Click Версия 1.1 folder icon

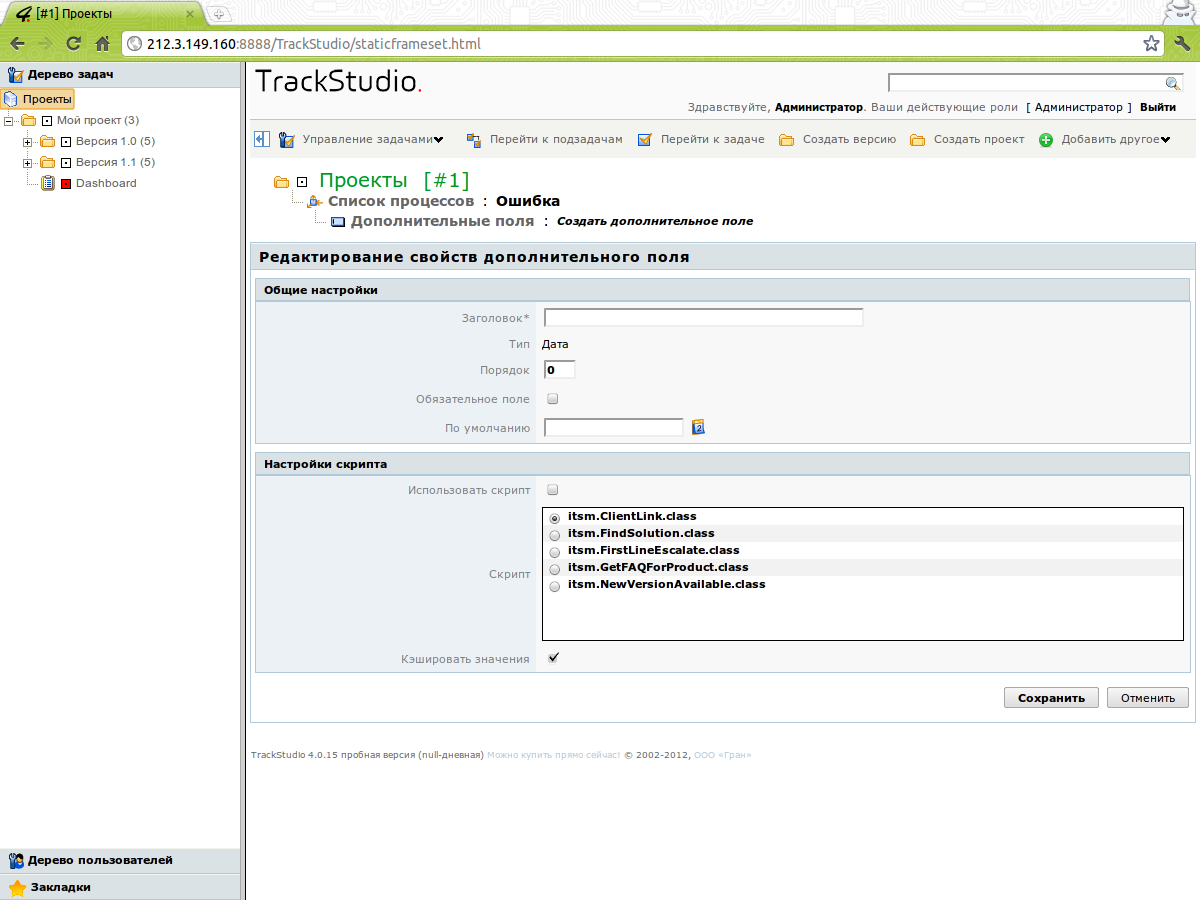coord(47,162)
